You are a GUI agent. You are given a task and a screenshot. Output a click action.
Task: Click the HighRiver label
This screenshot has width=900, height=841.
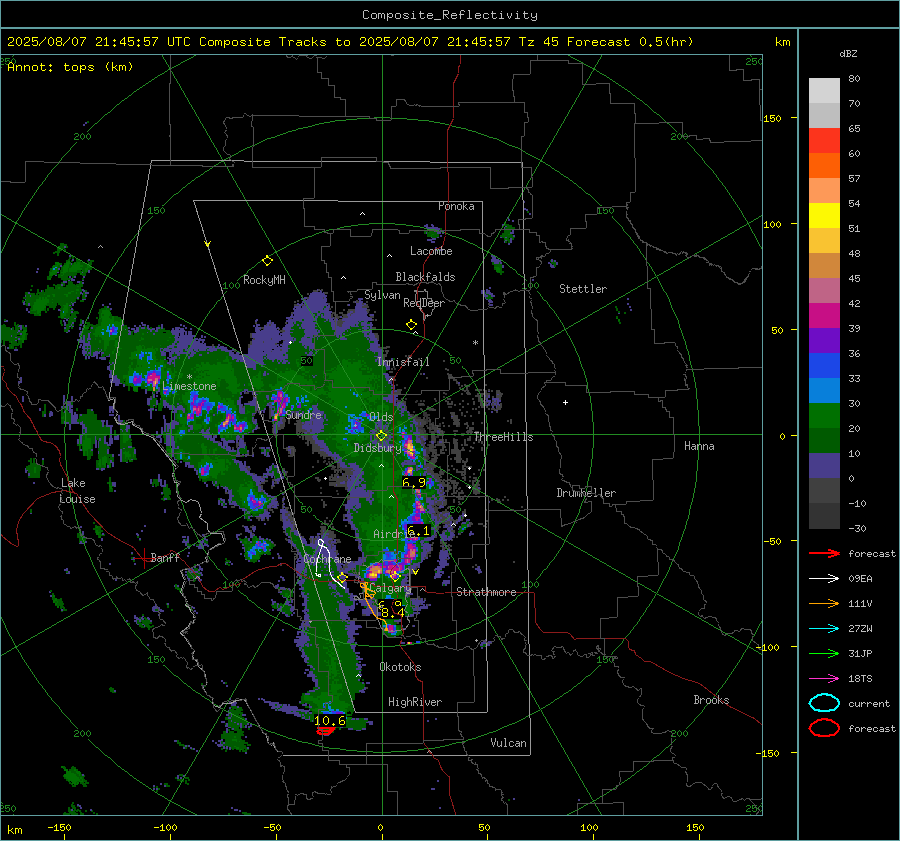coord(415,702)
